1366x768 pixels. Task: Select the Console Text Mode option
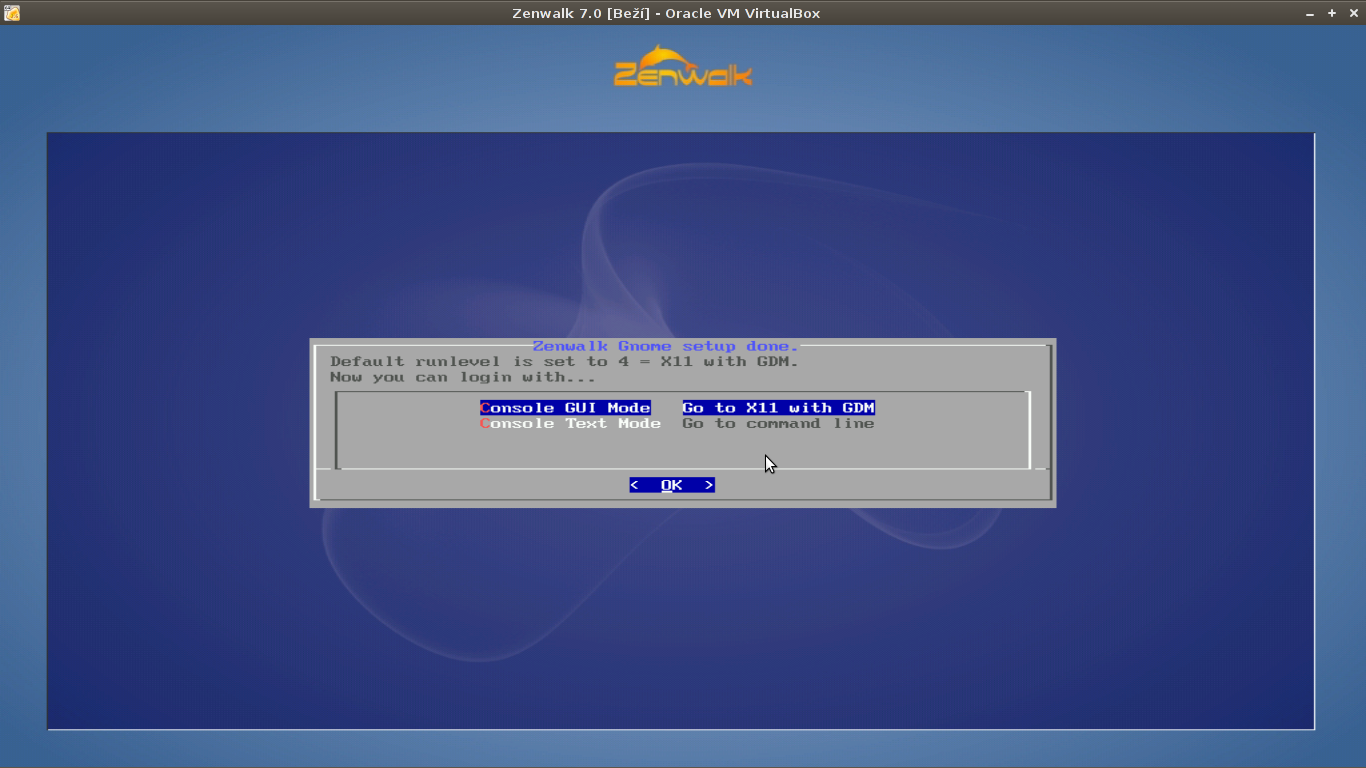(x=570, y=424)
